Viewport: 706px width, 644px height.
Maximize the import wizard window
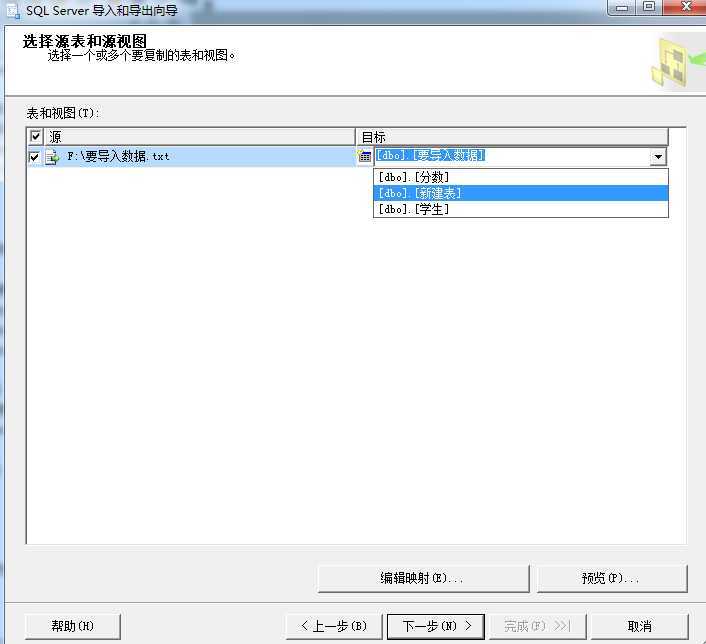coord(648,7)
